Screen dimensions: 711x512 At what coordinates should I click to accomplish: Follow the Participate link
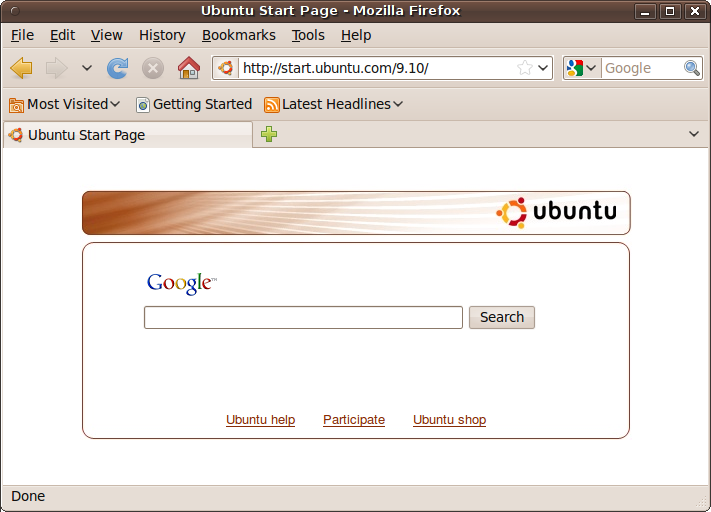point(354,420)
